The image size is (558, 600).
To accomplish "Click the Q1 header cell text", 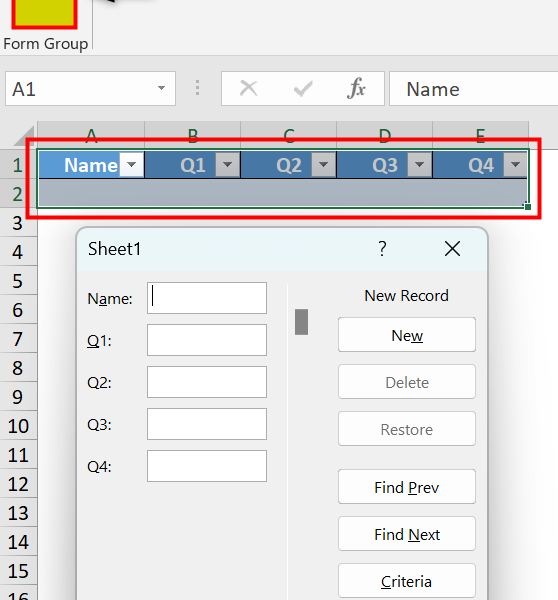I will [193, 166].
